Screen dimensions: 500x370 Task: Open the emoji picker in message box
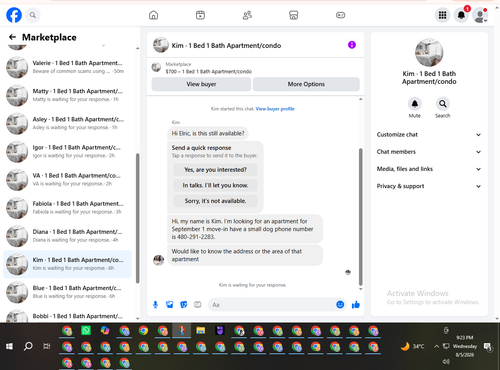[x=340, y=304]
